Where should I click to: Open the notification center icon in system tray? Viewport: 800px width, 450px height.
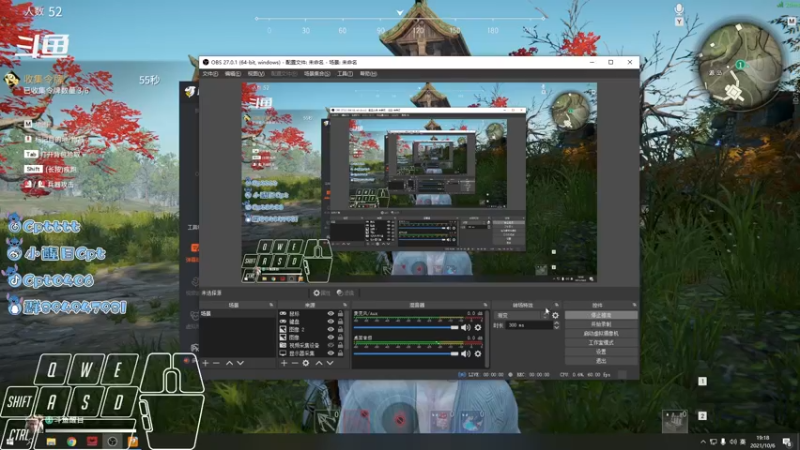coord(787,442)
